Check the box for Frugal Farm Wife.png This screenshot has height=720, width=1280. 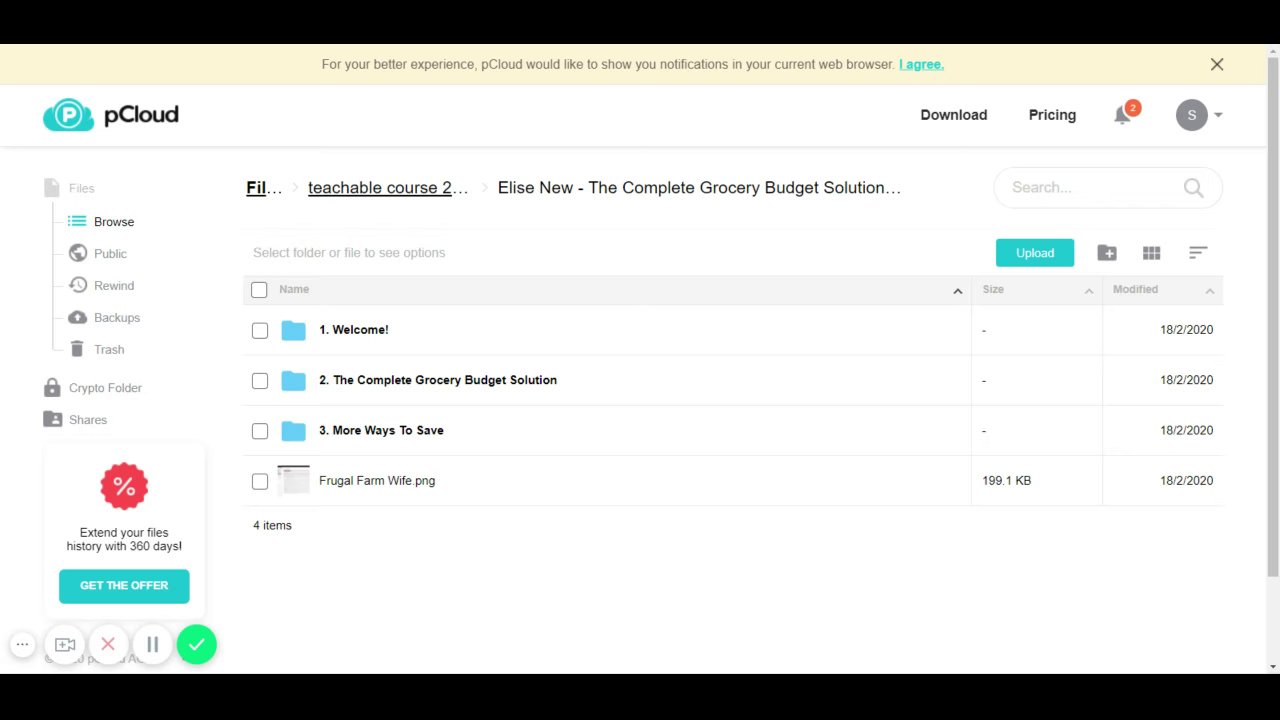click(x=260, y=481)
